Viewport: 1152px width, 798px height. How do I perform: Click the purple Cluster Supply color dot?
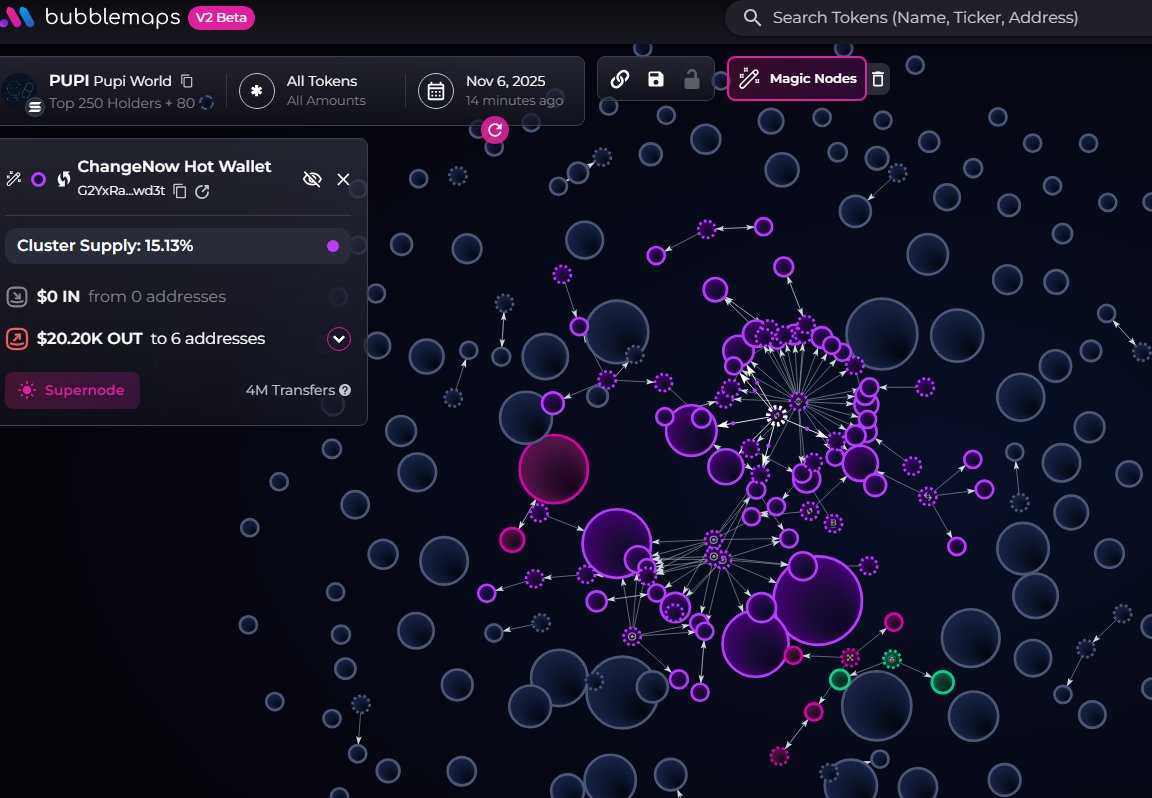[333, 246]
